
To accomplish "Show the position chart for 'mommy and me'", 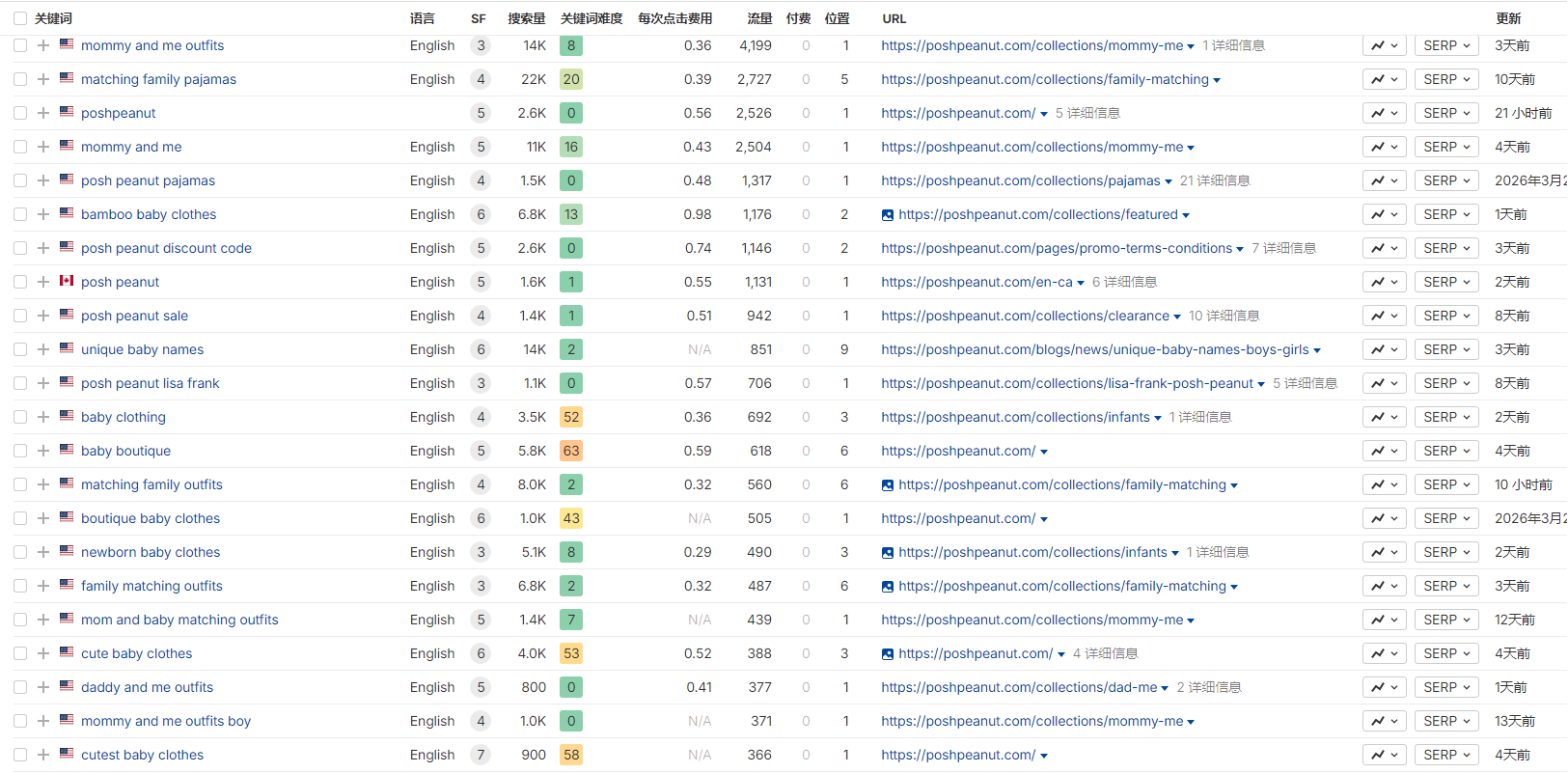I will coord(1384,147).
